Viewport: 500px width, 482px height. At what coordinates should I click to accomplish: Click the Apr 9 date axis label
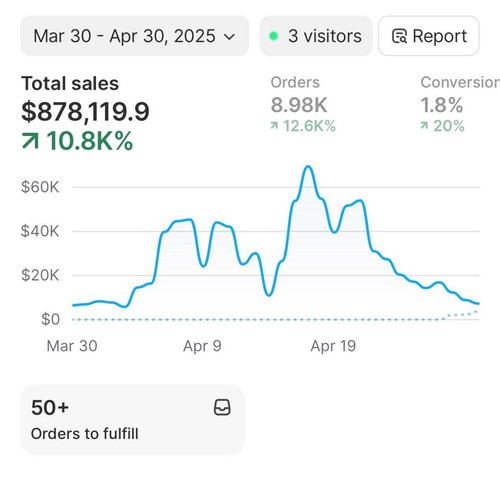click(202, 346)
